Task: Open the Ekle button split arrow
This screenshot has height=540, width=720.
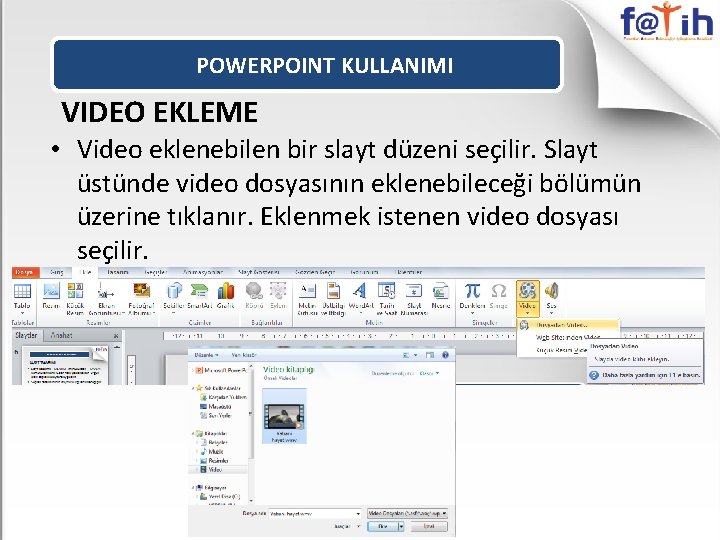Action: (401, 527)
